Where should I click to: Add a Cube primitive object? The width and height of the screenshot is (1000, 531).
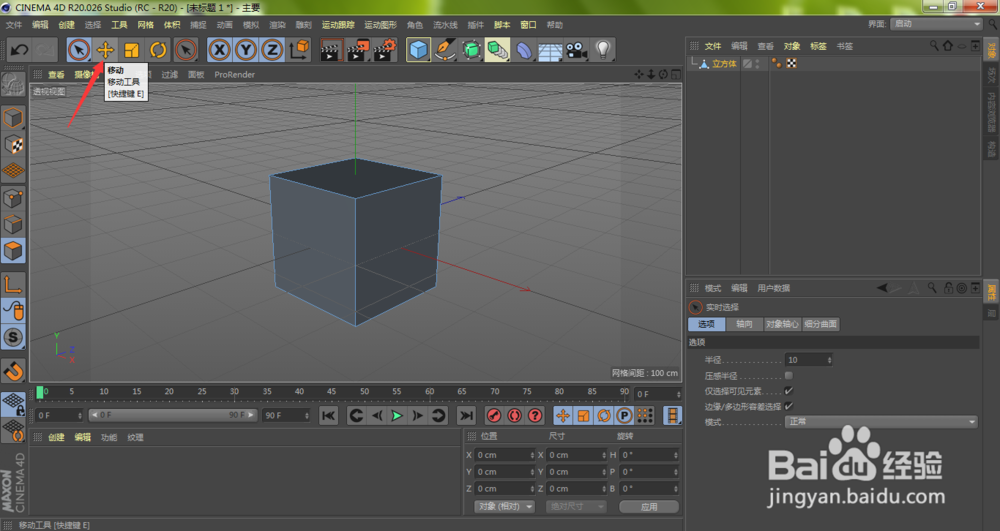click(x=418, y=49)
